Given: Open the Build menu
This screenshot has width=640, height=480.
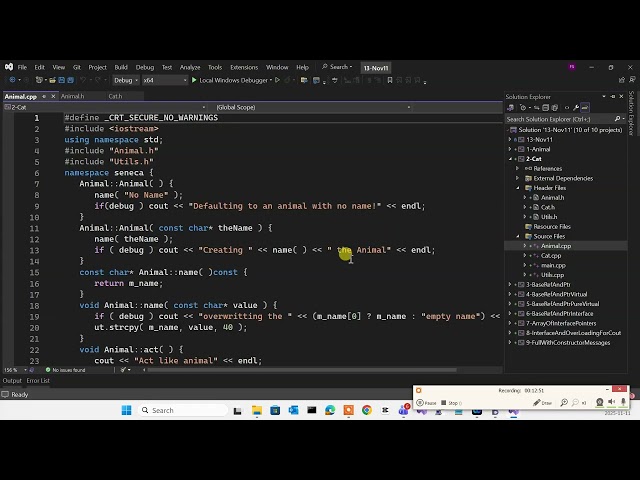Looking at the screenshot, I should (121, 67).
